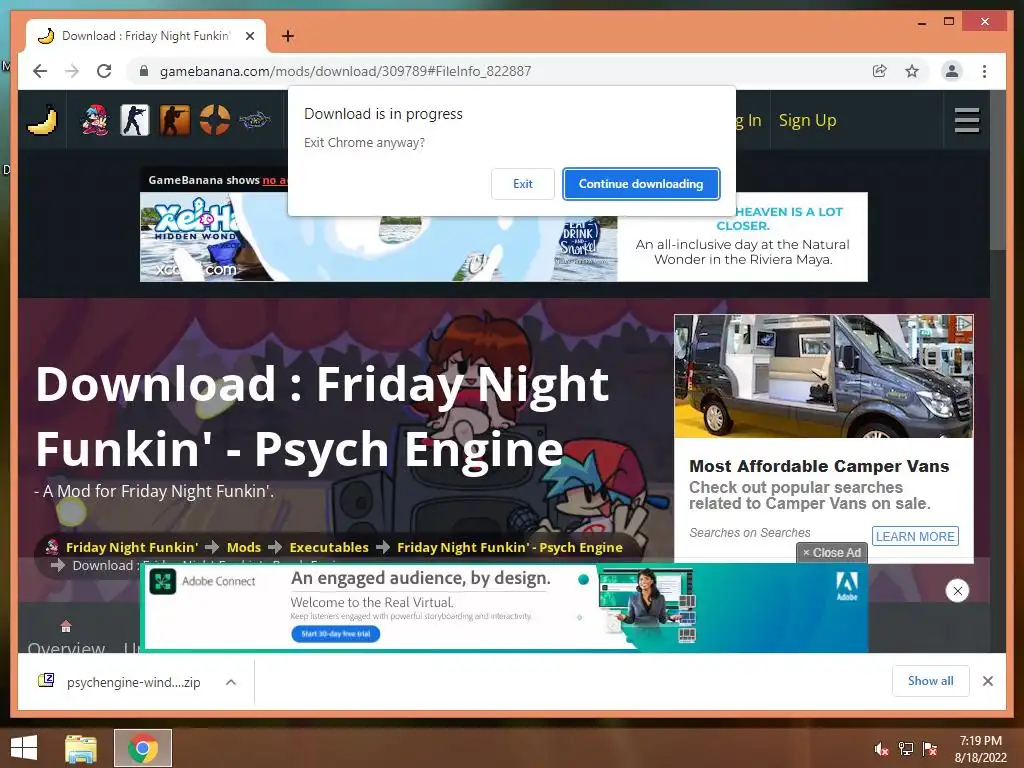The height and width of the screenshot is (768, 1024).
Task: Click the Exit button in dialog
Action: 522,184
